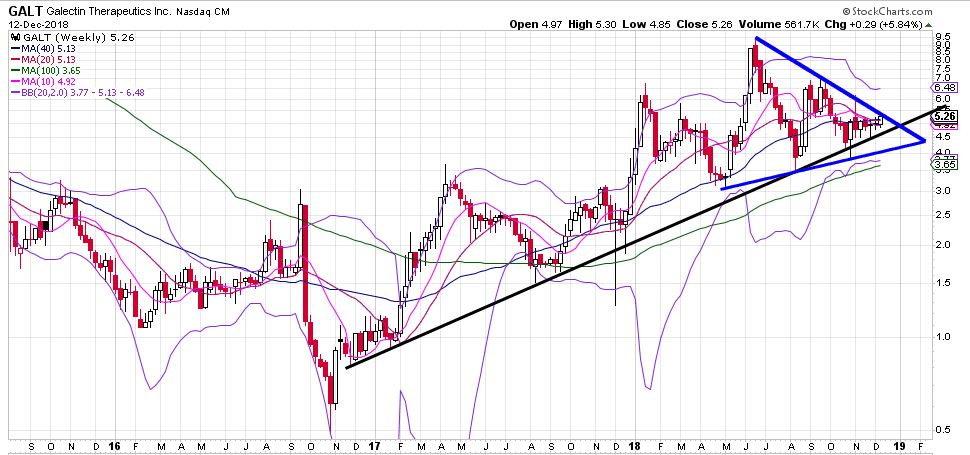The height and width of the screenshot is (455, 970).
Task: Click the '18' year label on time axis
Action: [x=636, y=445]
